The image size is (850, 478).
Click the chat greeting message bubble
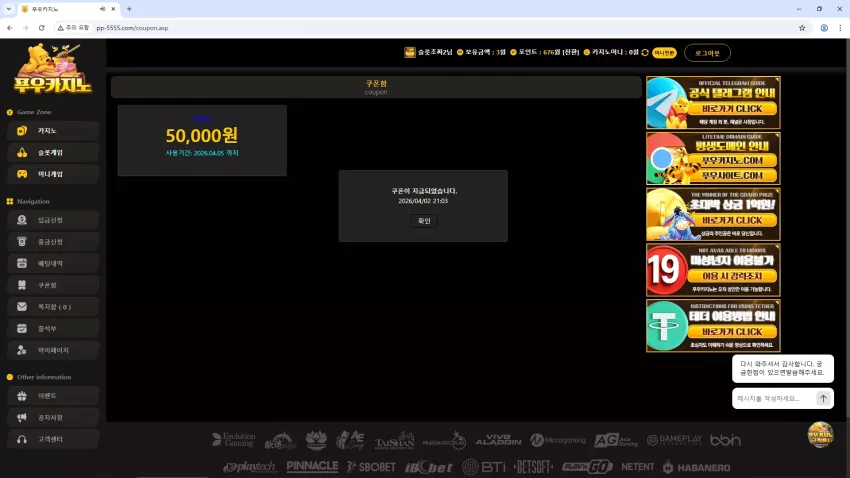(x=783, y=369)
